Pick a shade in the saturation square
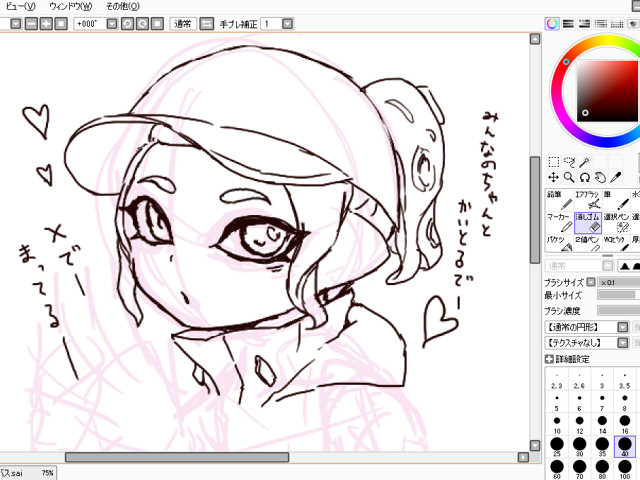Image resolution: width=640 pixels, height=480 pixels. coord(607,91)
